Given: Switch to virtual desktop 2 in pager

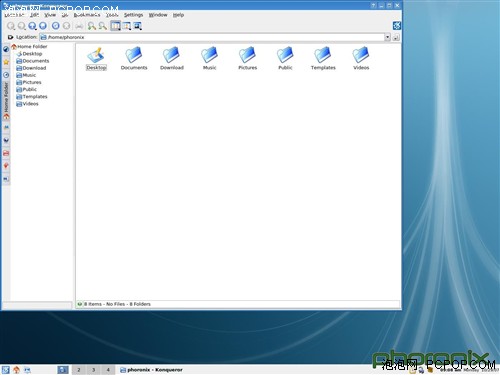Looking at the screenshot, I should (x=79, y=370).
